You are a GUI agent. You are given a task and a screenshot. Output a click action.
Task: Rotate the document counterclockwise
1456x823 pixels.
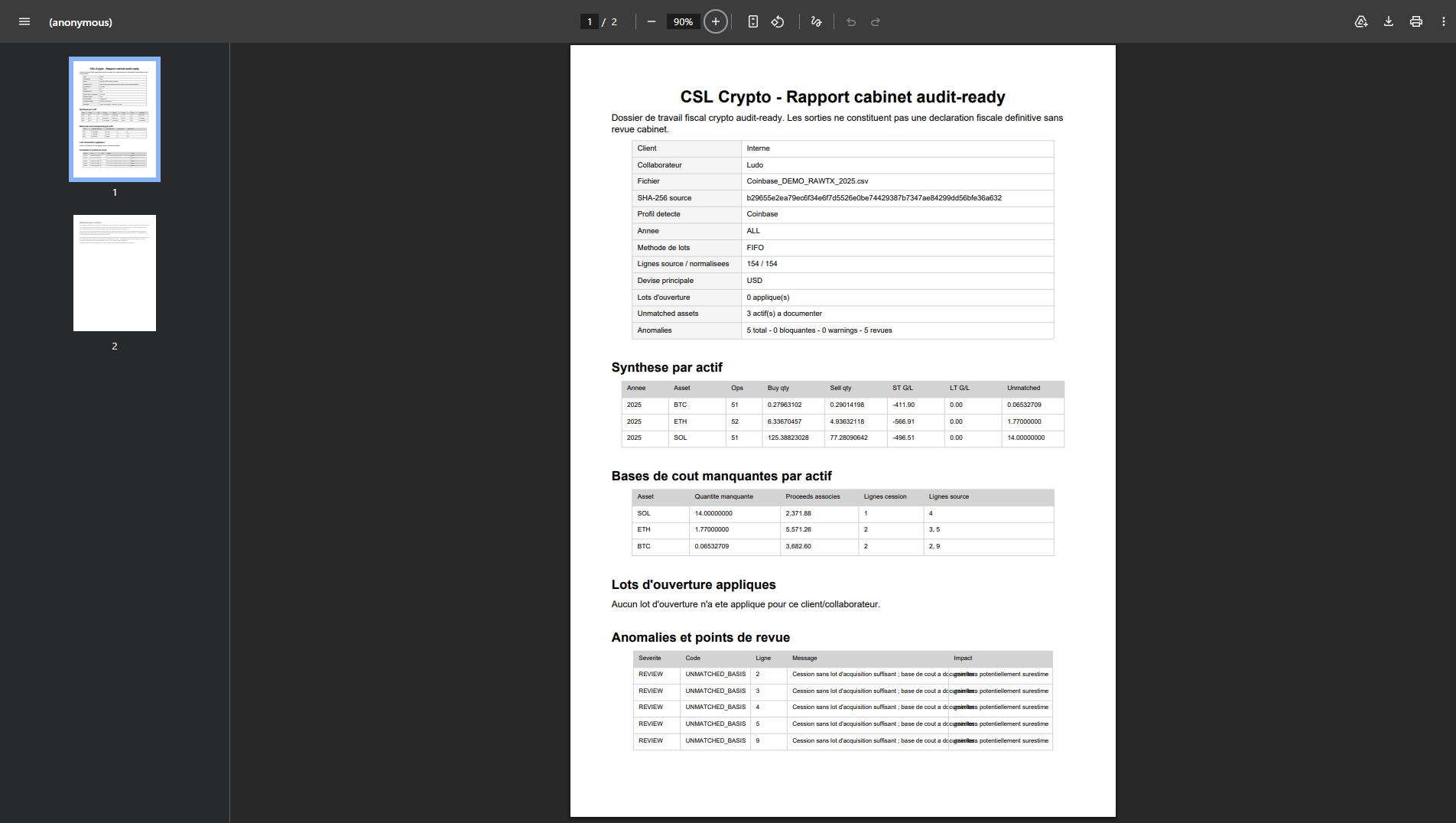(x=778, y=21)
